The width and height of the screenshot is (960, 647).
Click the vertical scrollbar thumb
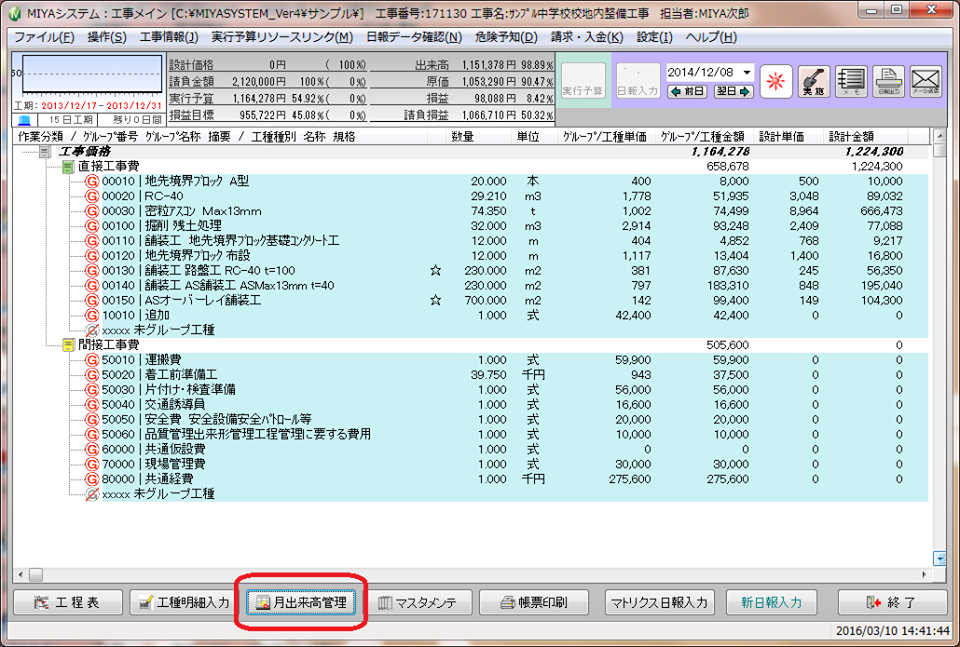(x=939, y=150)
